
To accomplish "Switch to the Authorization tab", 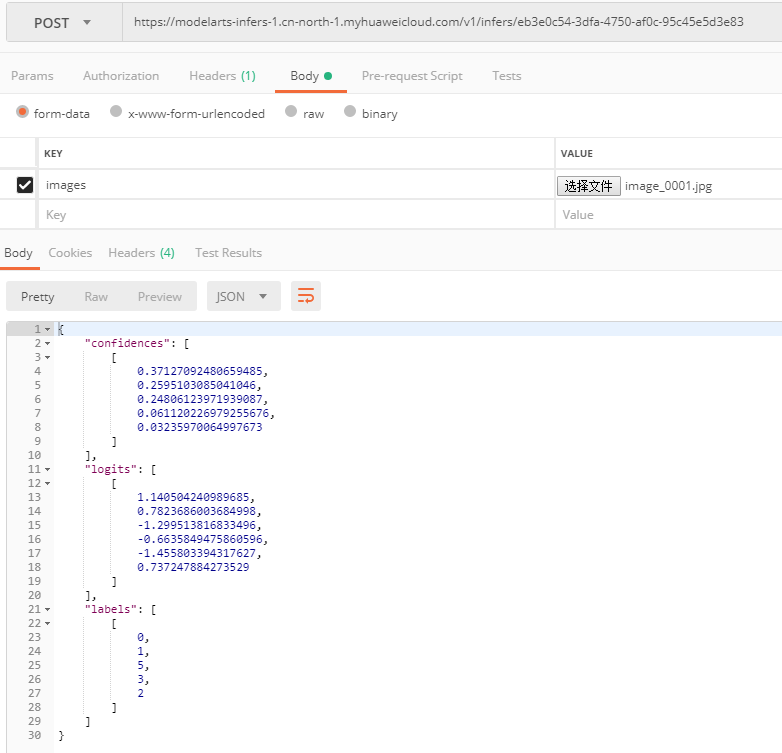I will click(121, 76).
